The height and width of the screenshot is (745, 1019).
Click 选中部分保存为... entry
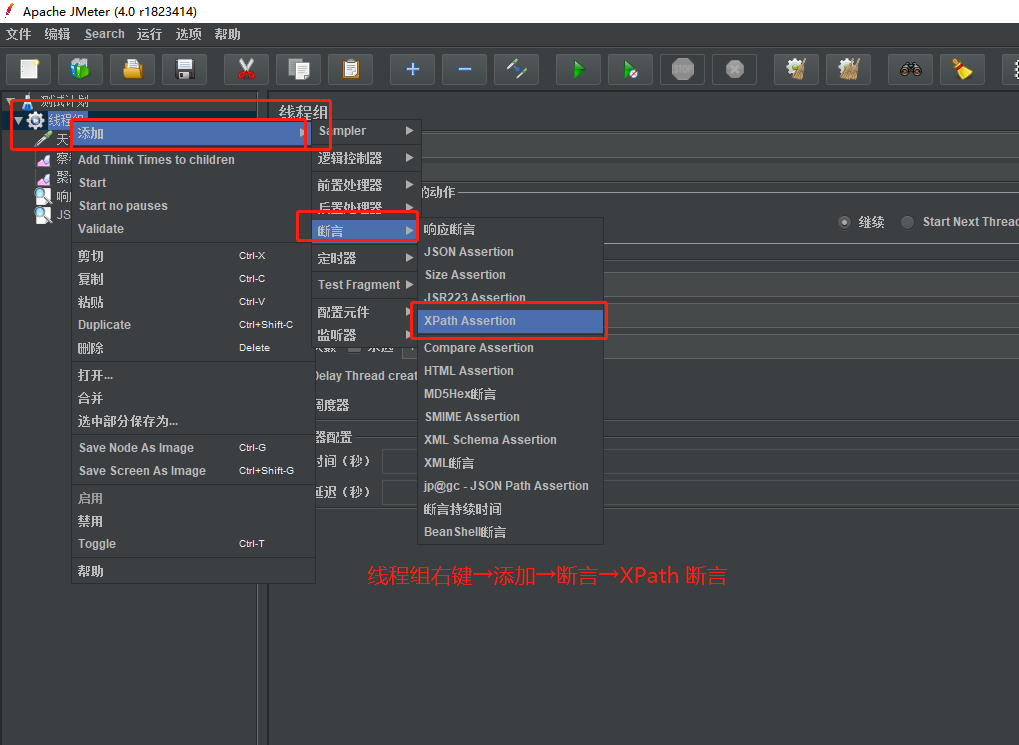(193, 421)
